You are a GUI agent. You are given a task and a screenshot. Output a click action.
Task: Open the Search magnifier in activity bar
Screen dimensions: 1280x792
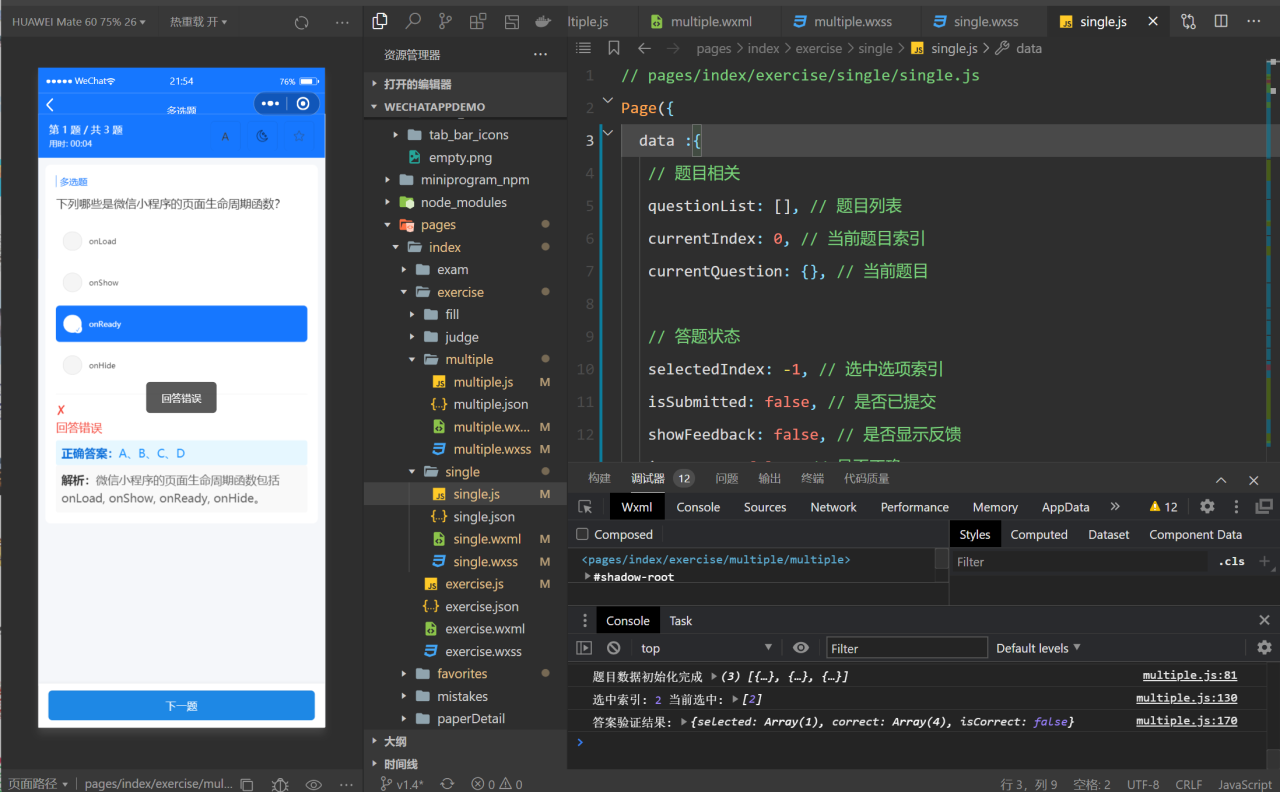point(412,21)
